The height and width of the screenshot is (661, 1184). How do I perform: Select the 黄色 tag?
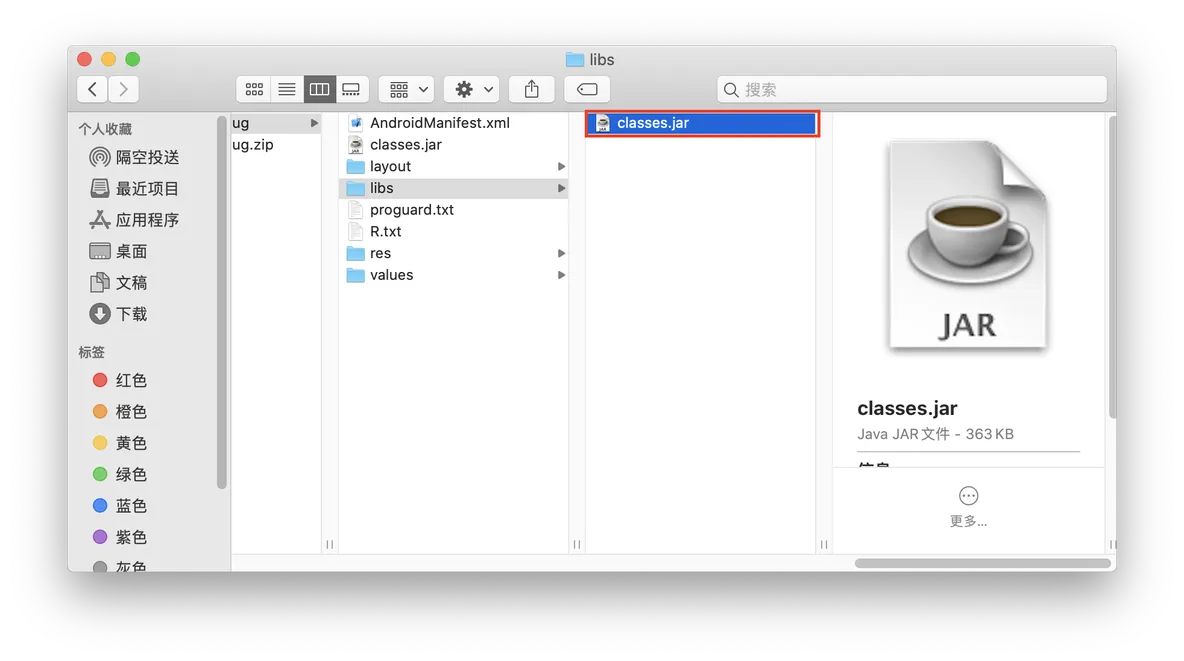120,443
